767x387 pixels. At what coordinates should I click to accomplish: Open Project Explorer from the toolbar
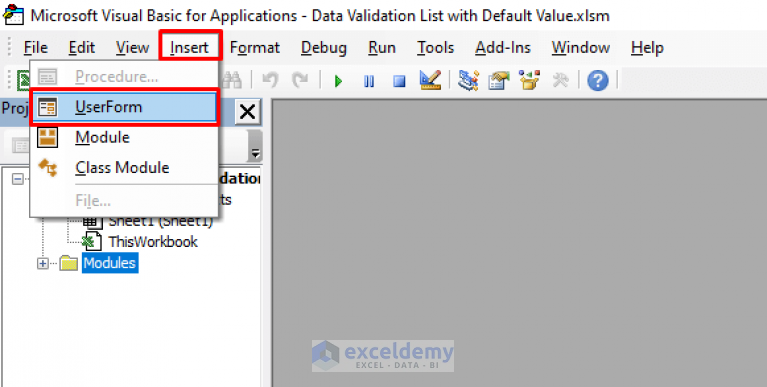pyautogui.click(x=468, y=80)
